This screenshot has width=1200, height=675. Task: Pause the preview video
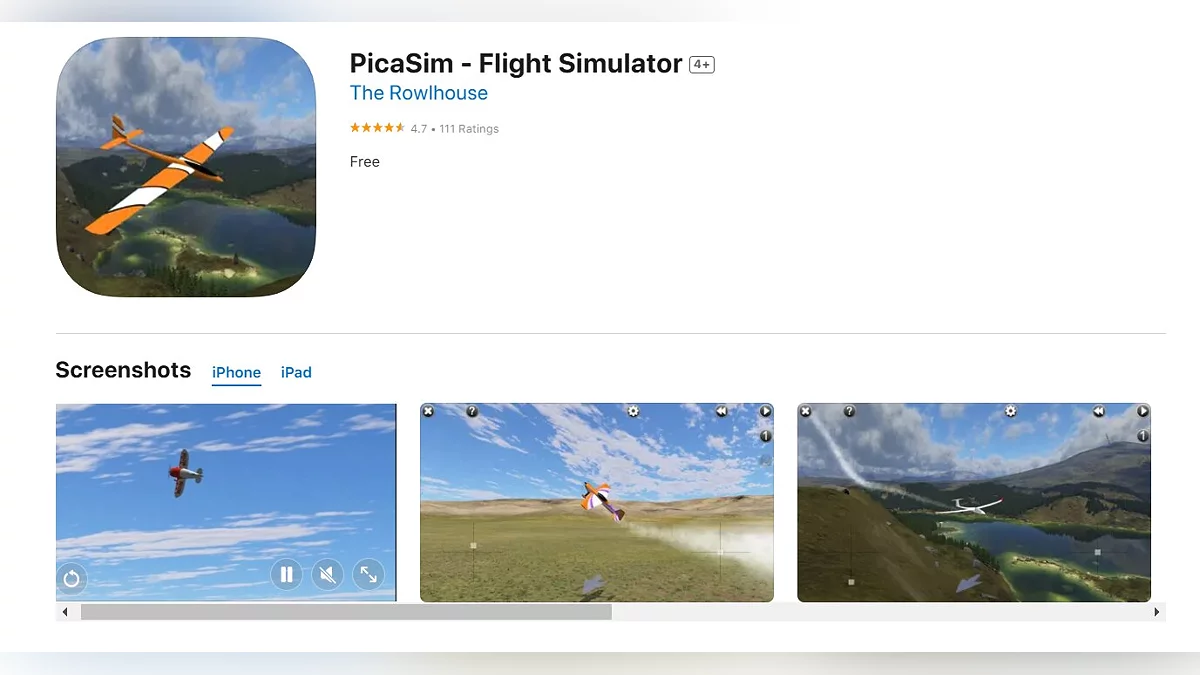coord(286,574)
